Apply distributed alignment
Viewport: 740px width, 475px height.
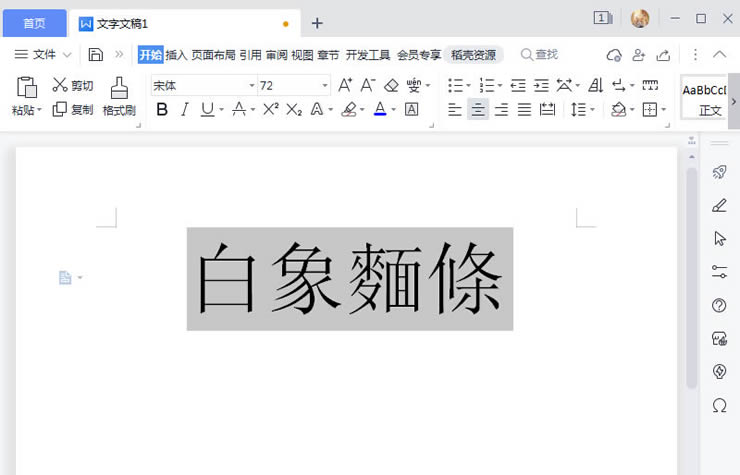(547, 110)
